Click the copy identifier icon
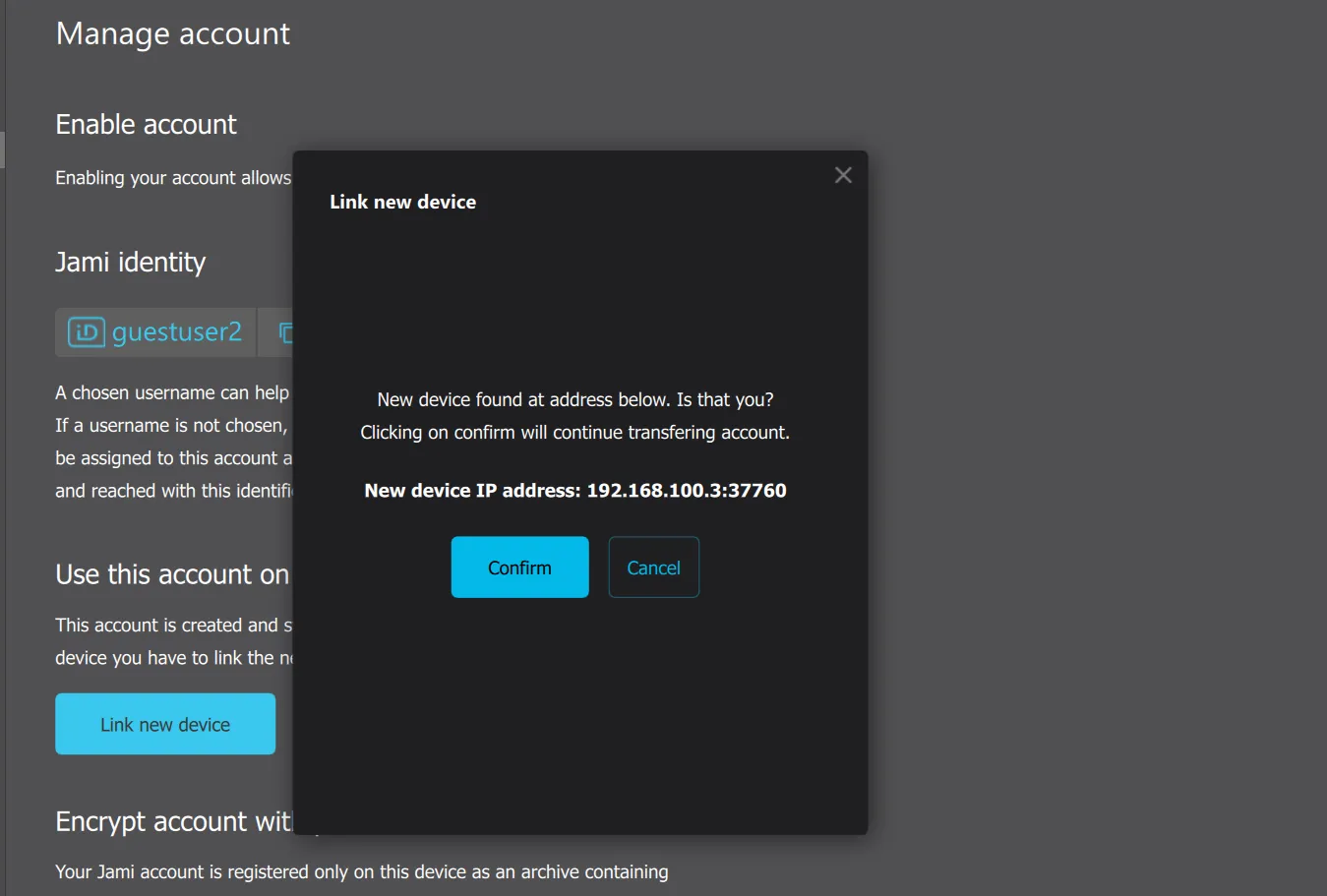The height and width of the screenshot is (896, 1327). pos(284,333)
